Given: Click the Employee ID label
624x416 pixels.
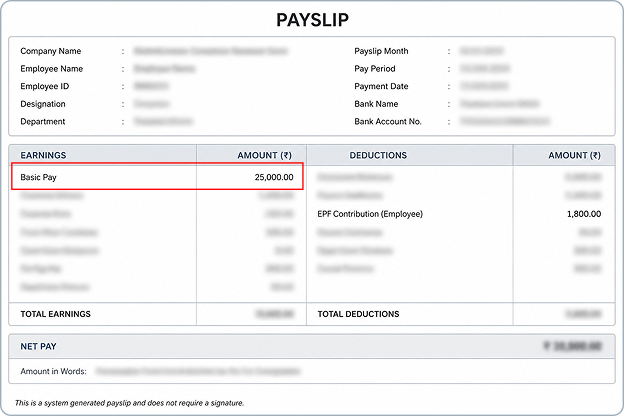Looking at the screenshot, I should tap(45, 86).
